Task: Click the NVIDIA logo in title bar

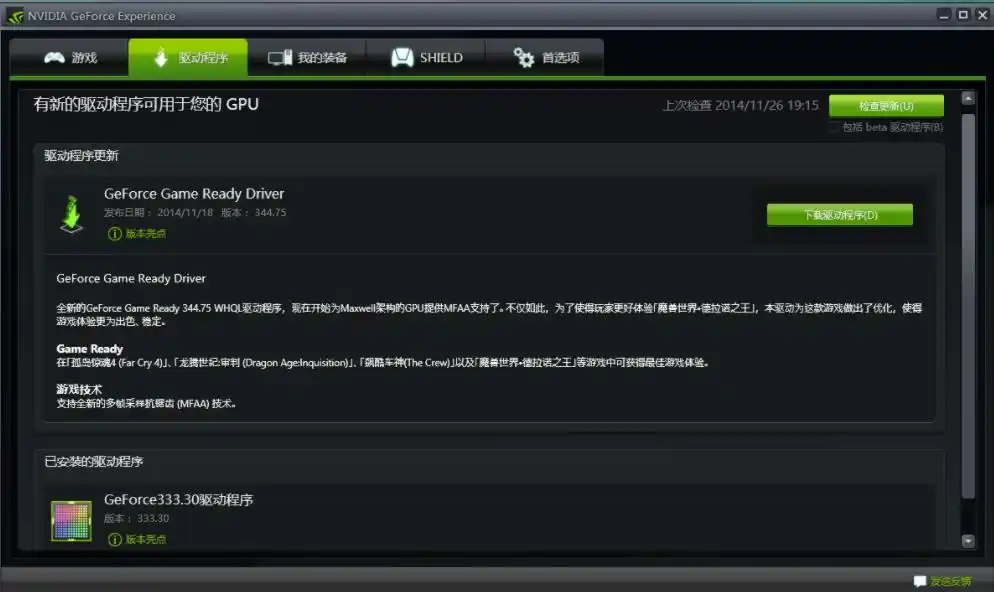Action: pos(15,16)
